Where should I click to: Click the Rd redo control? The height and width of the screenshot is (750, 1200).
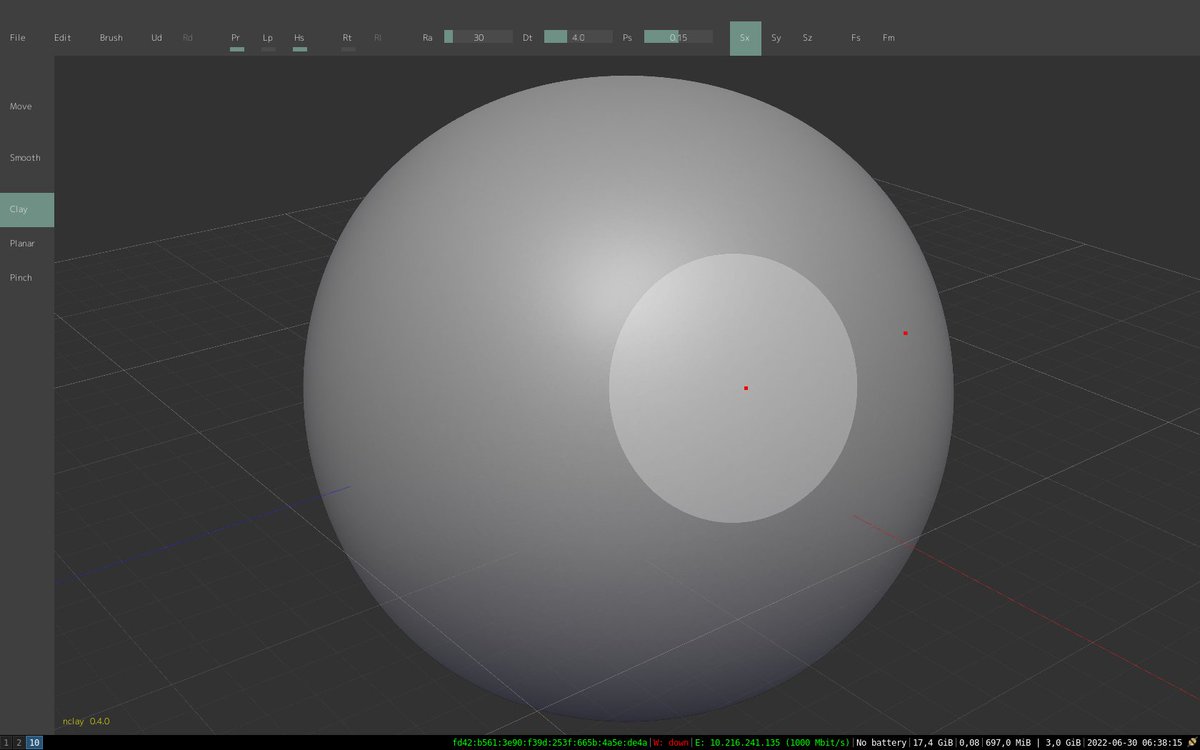click(186, 37)
